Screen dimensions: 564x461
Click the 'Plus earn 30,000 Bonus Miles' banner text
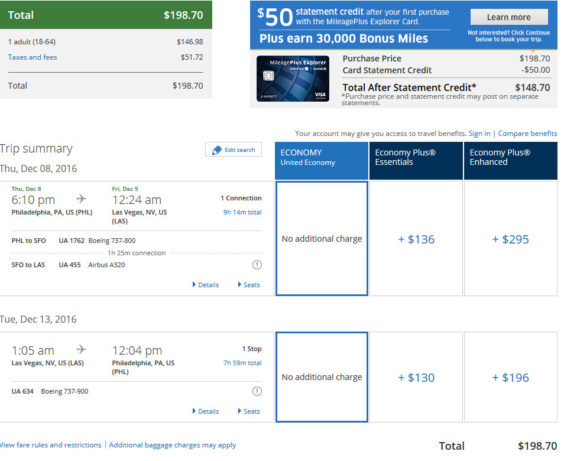[x=344, y=38]
